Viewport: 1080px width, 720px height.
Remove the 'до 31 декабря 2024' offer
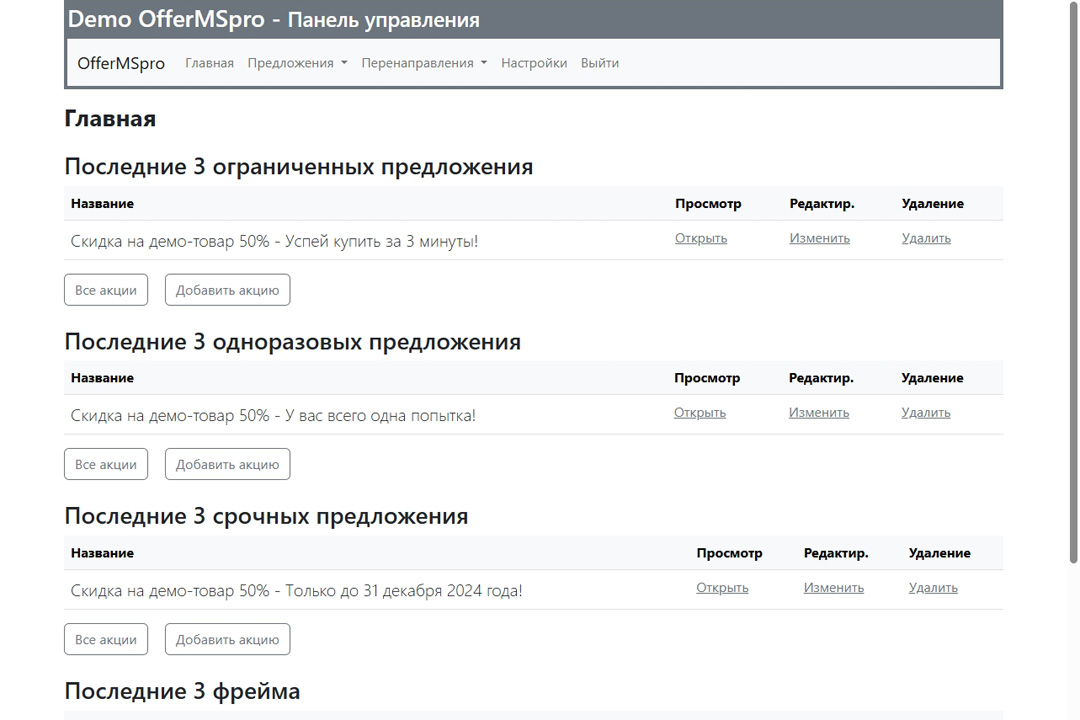click(933, 588)
